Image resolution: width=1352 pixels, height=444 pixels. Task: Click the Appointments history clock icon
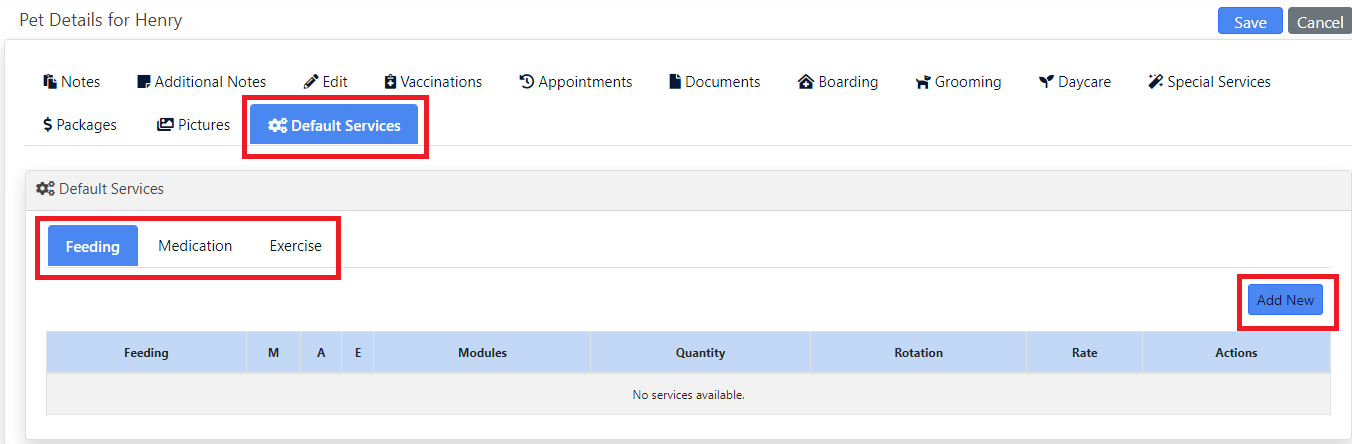click(527, 82)
